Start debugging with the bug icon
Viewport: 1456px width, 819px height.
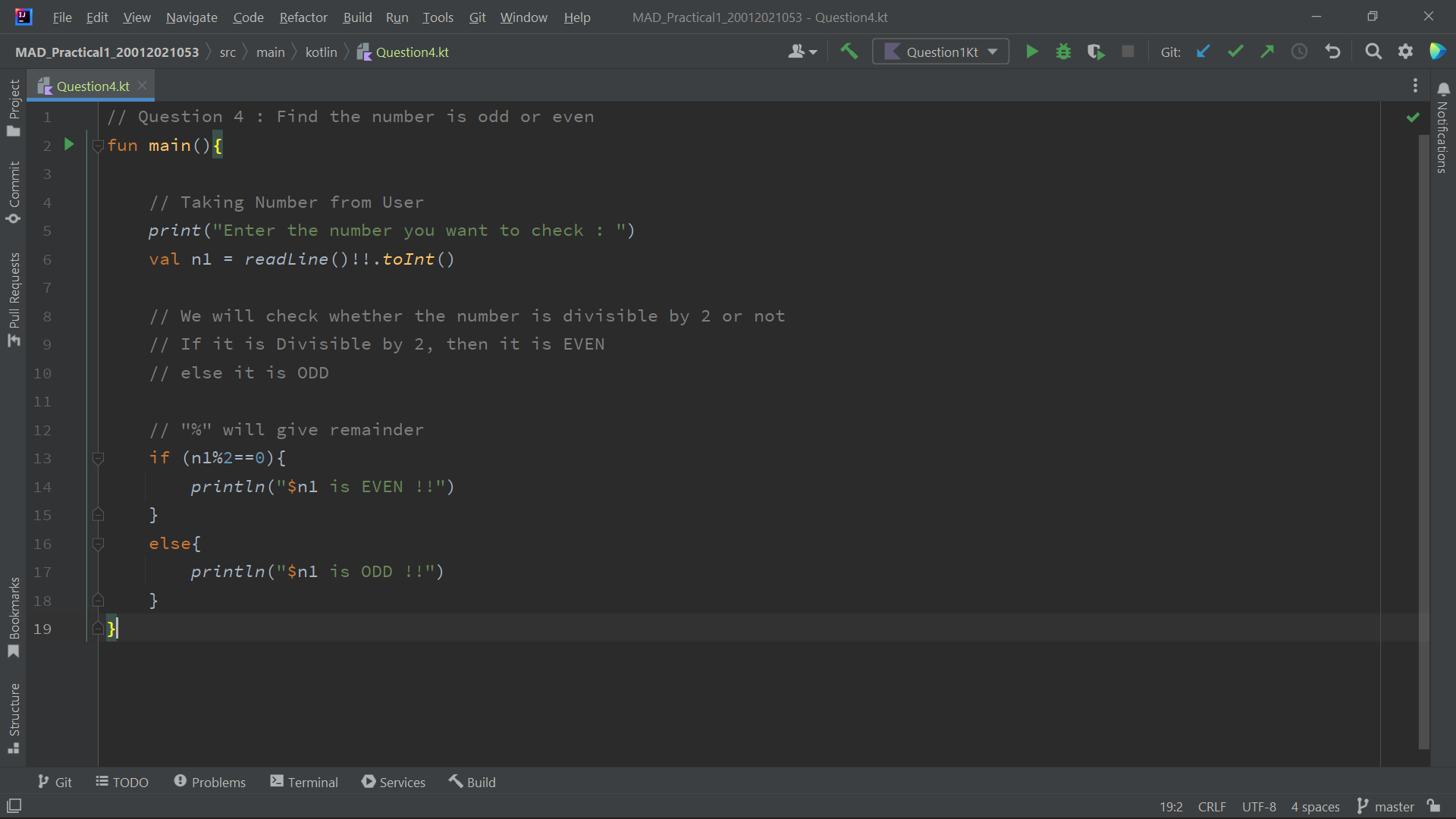tap(1063, 51)
